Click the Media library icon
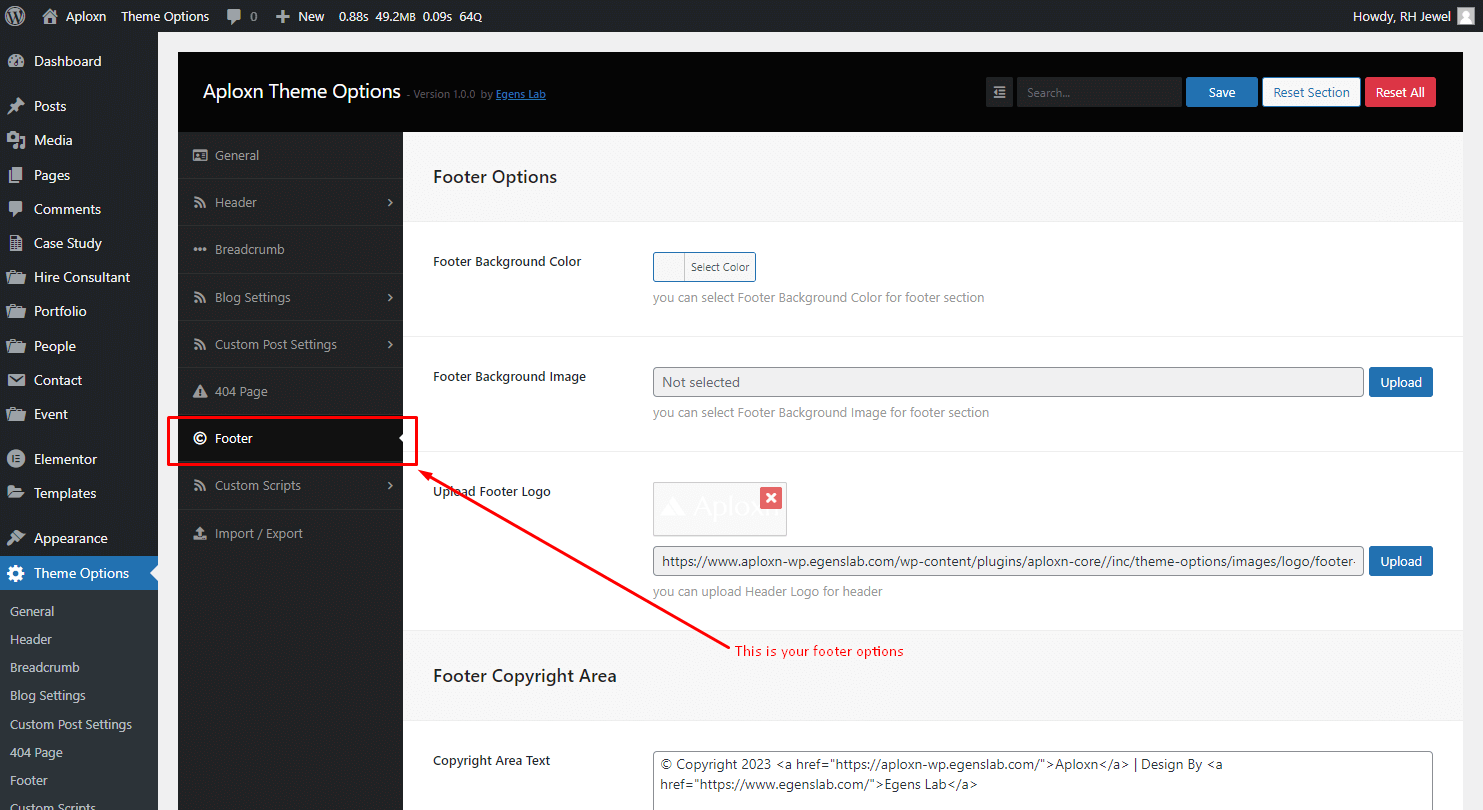This screenshot has width=1483, height=810. [x=16, y=140]
